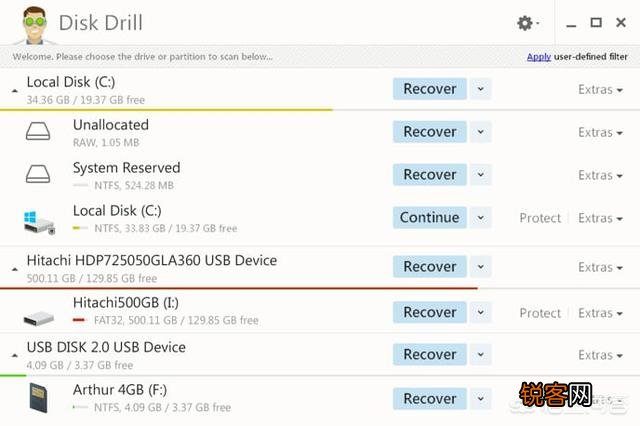The width and height of the screenshot is (640, 426).
Task: Open the settings gear menu
Action: pyautogui.click(x=527, y=23)
